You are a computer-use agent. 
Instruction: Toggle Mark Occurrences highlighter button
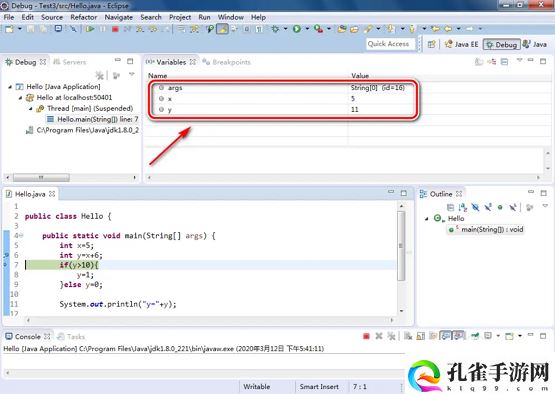tap(222, 29)
